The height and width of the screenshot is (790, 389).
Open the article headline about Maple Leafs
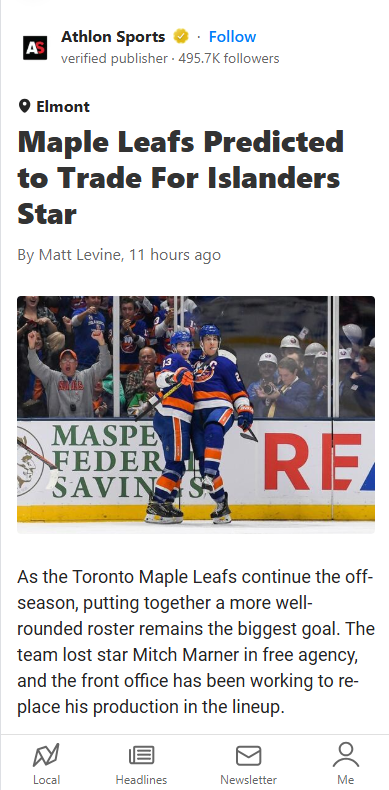tap(180, 177)
